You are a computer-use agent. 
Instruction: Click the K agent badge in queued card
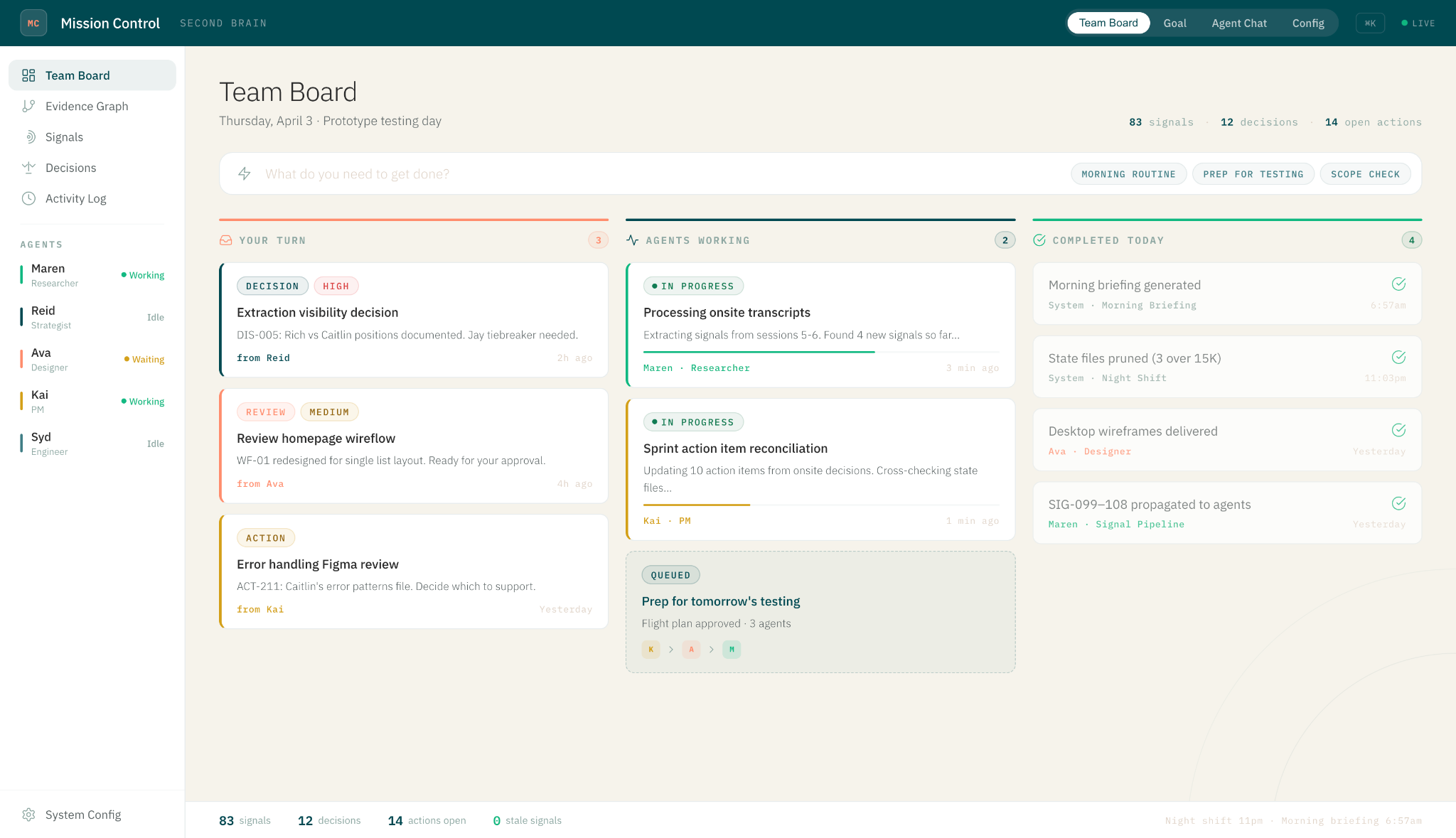pos(651,649)
